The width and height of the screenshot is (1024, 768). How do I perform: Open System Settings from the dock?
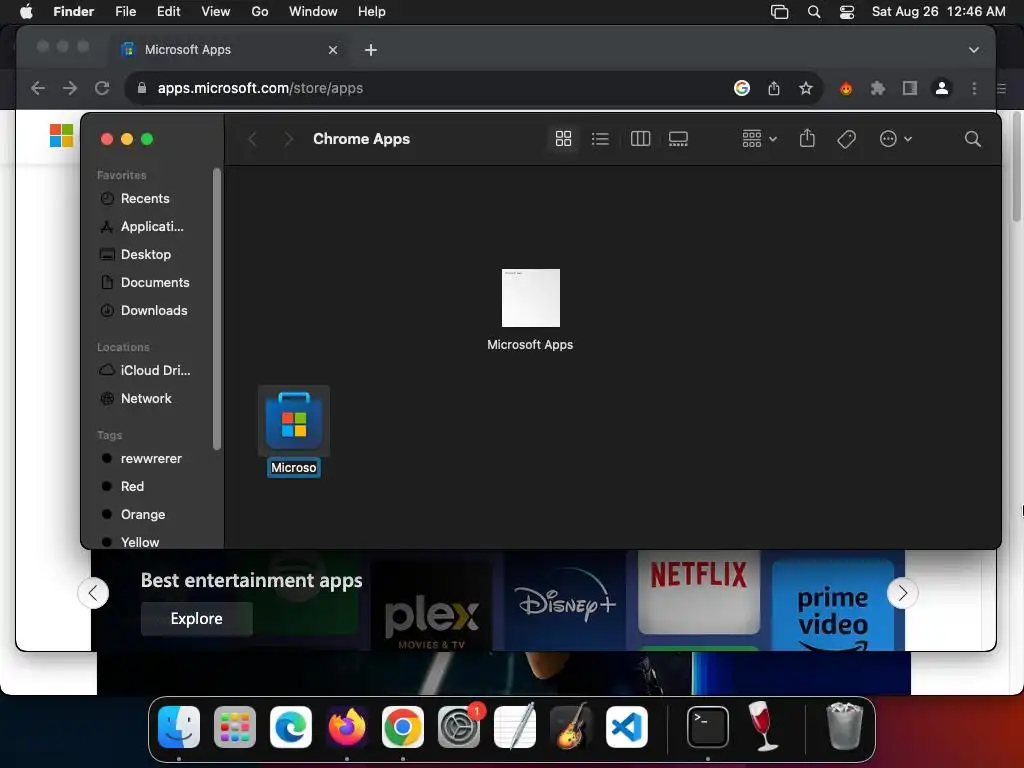(x=458, y=727)
